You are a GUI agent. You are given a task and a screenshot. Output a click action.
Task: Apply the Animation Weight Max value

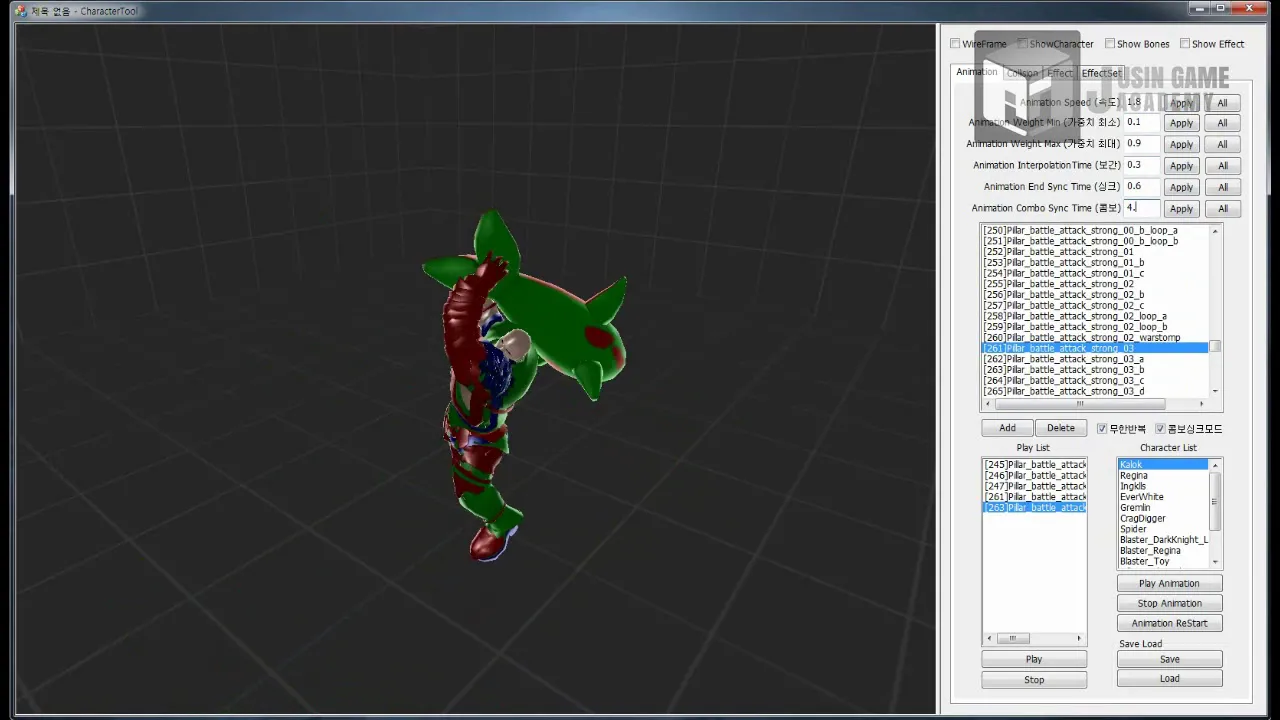[1182, 144]
